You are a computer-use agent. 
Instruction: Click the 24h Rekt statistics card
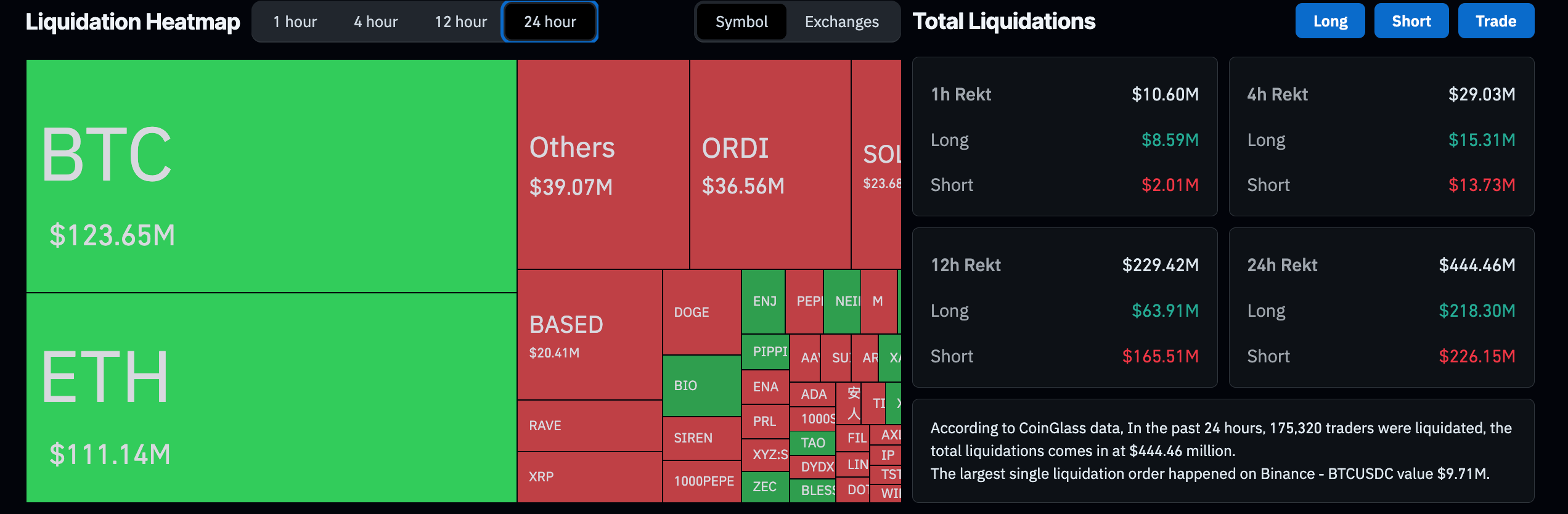[1381, 308]
